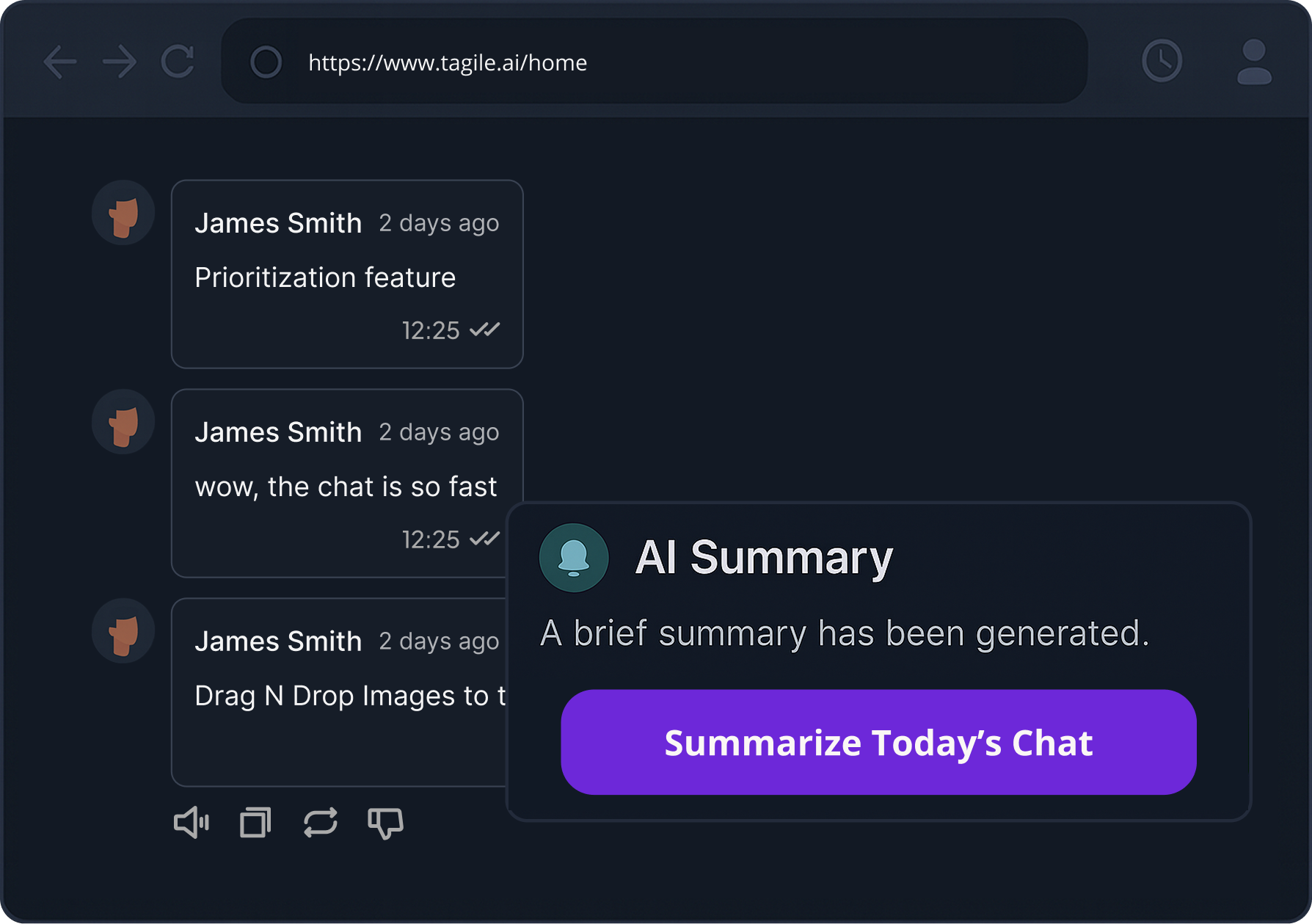
Task: Regenerate the response with the repeat icon
Action: coord(320,822)
